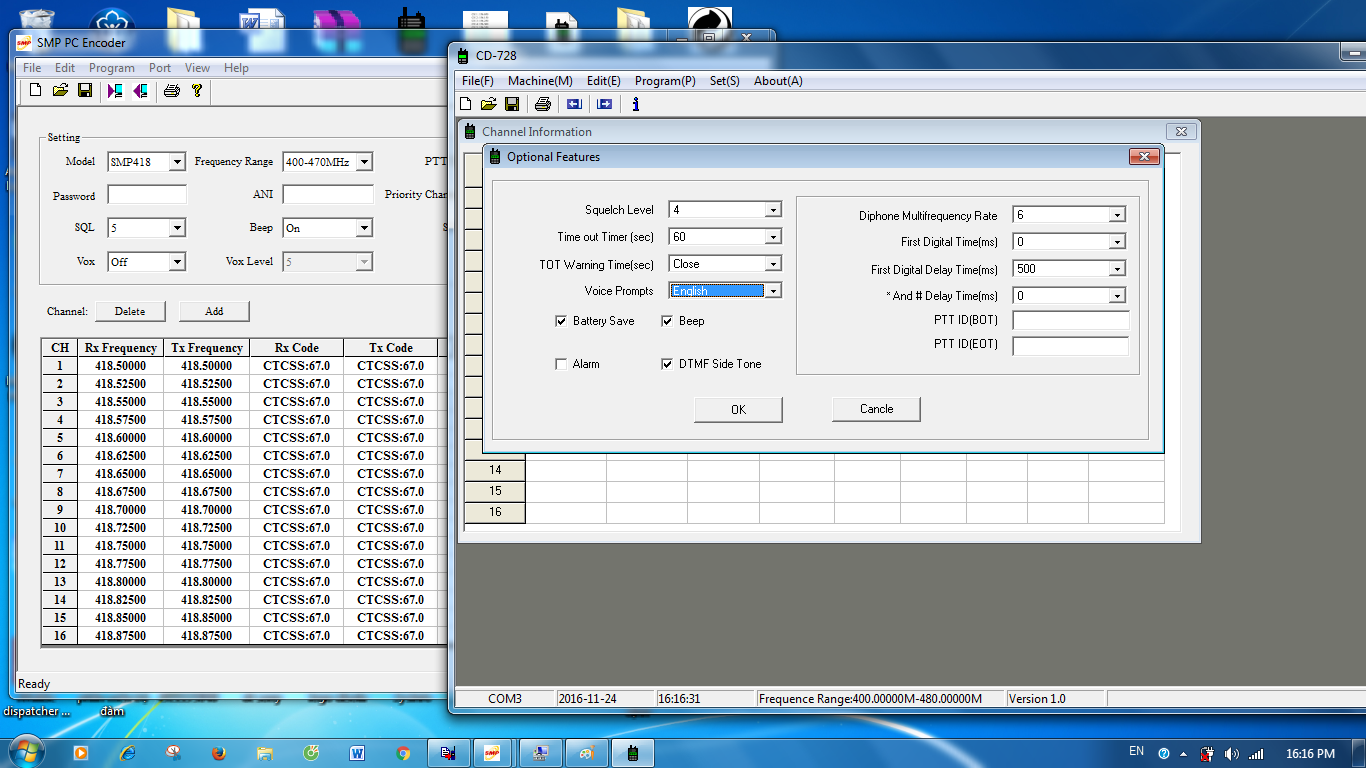
Task: Open the Machine(M) menu in CD-728
Action: point(540,81)
